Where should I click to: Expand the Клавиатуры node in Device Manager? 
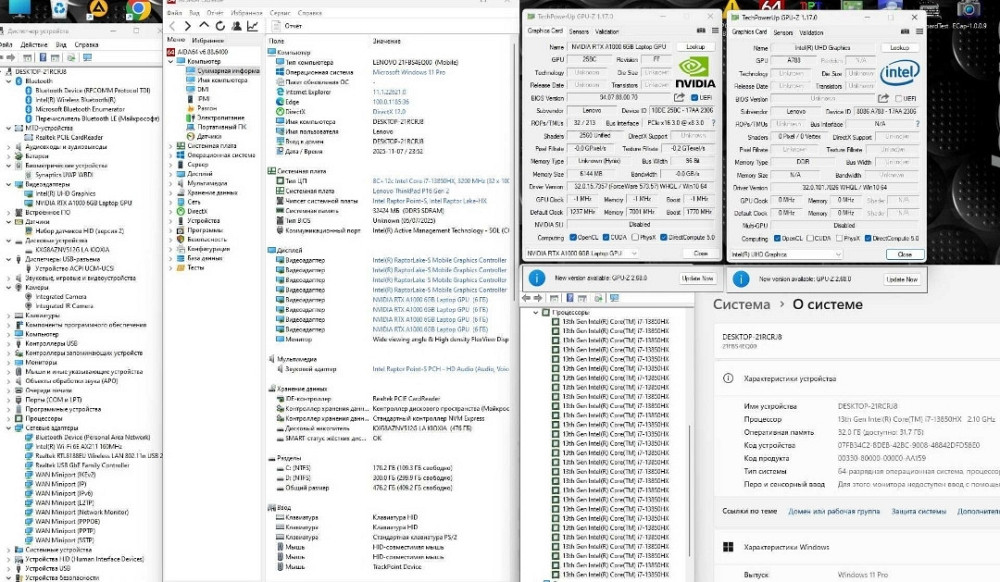coord(7,316)
